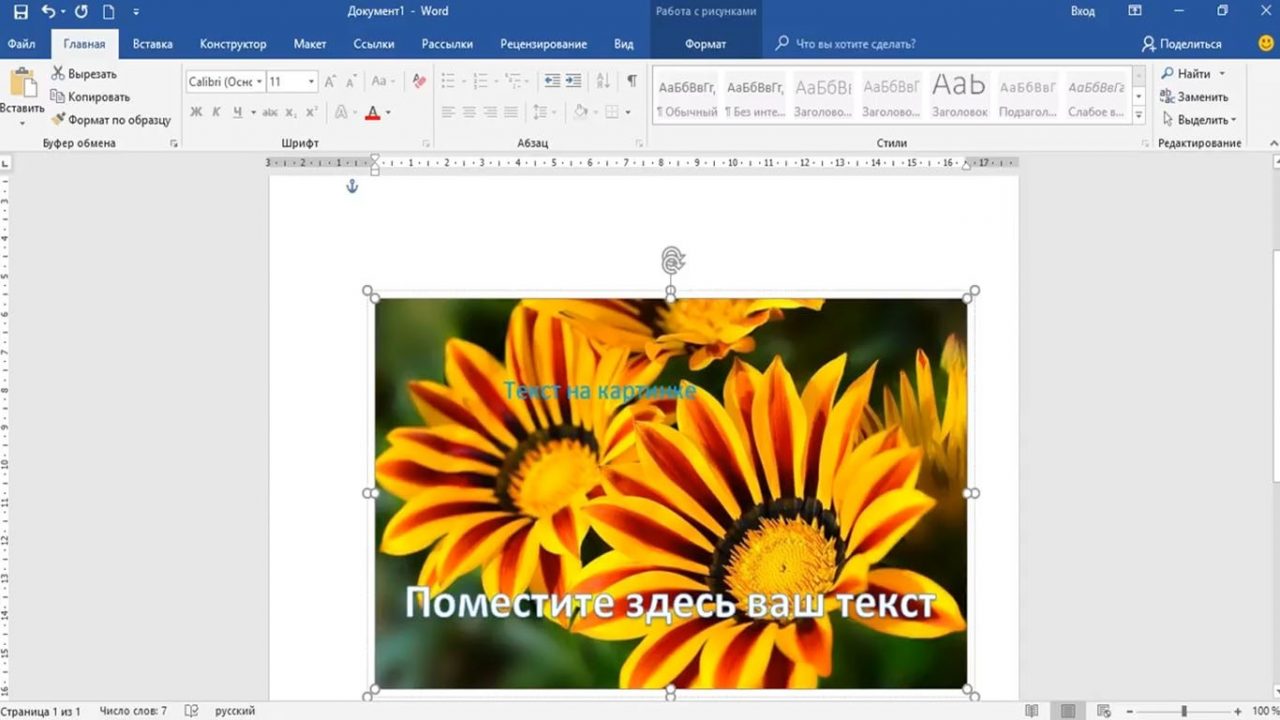Toggle subscript x₂ formatting
Viewport: 1280px width, 720px height.
[x=291, y=112]
